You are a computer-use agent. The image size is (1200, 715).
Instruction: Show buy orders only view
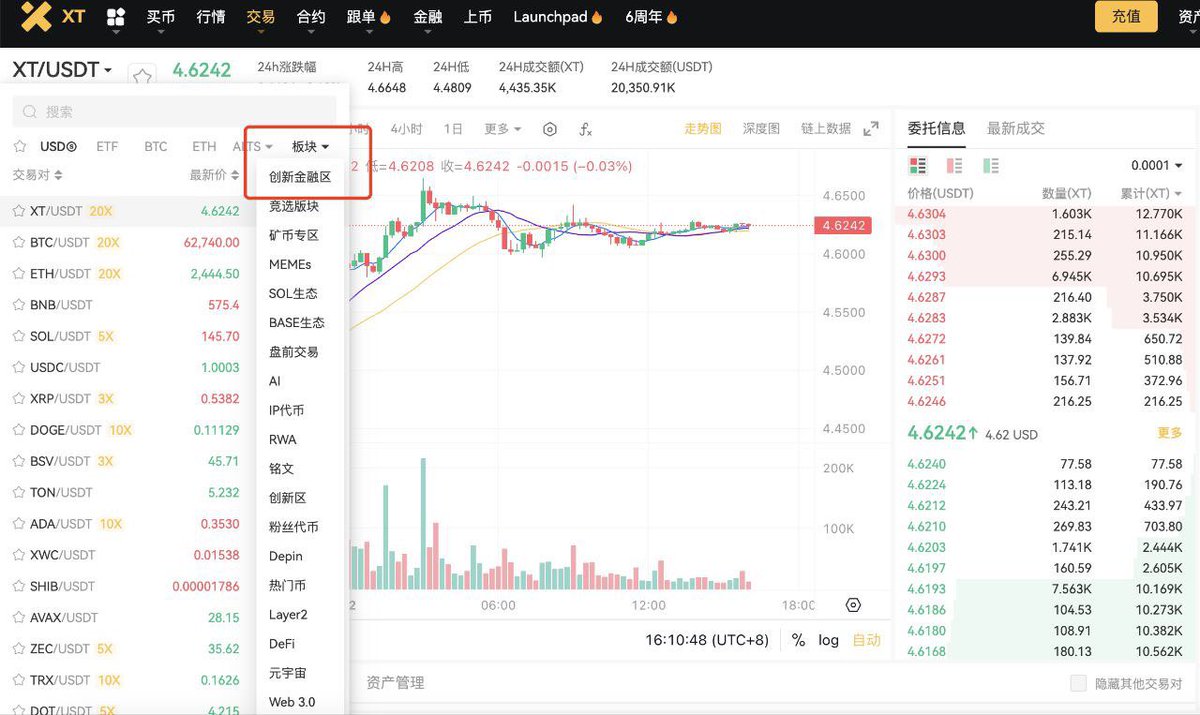[991, 165]
